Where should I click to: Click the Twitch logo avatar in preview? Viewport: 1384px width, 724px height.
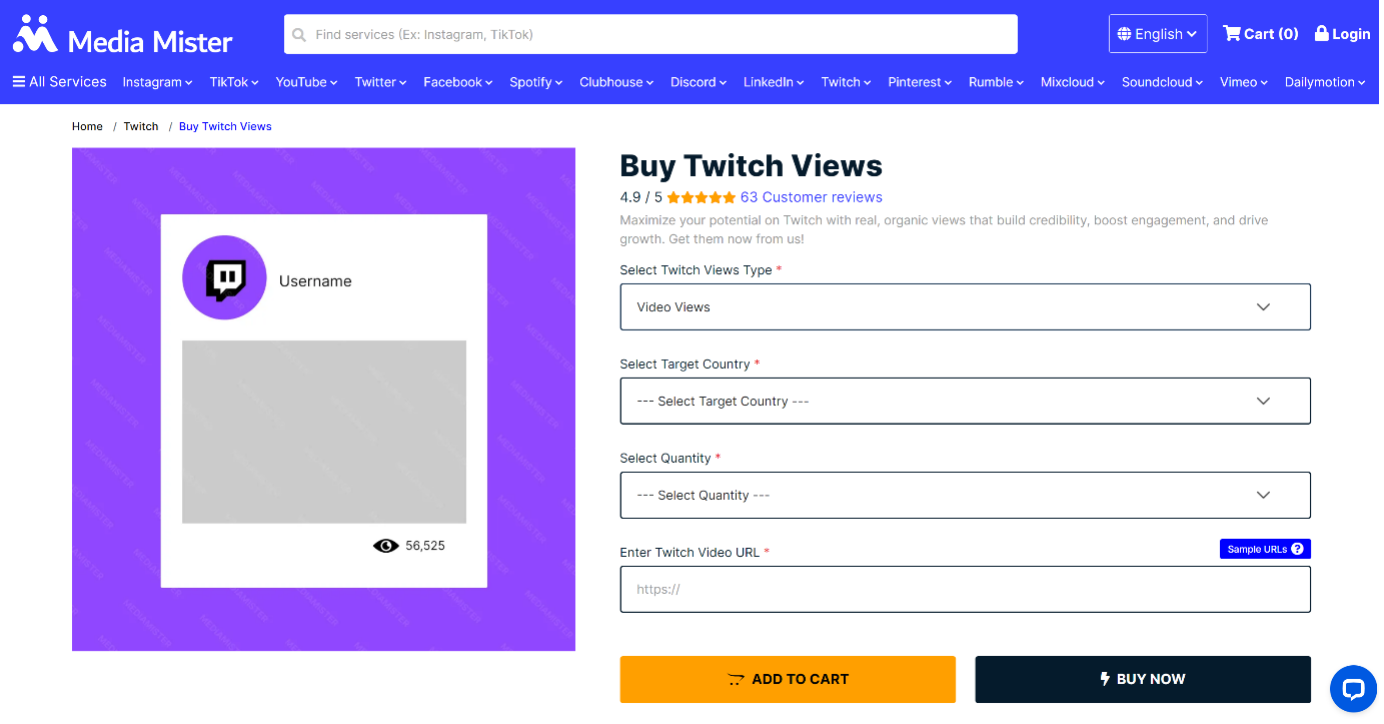[x=224, y=278]
